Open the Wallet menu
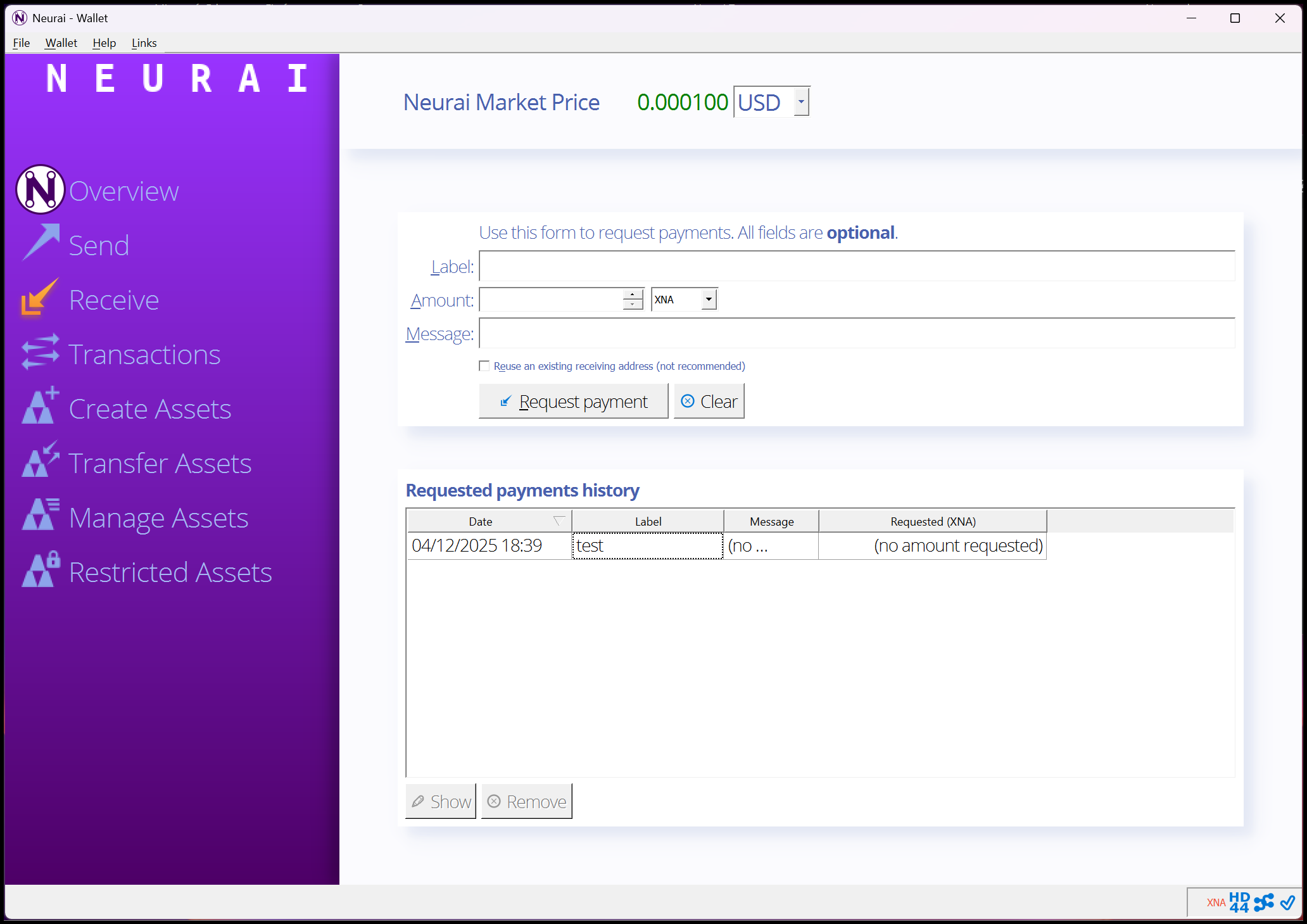 tap(61, 42)
